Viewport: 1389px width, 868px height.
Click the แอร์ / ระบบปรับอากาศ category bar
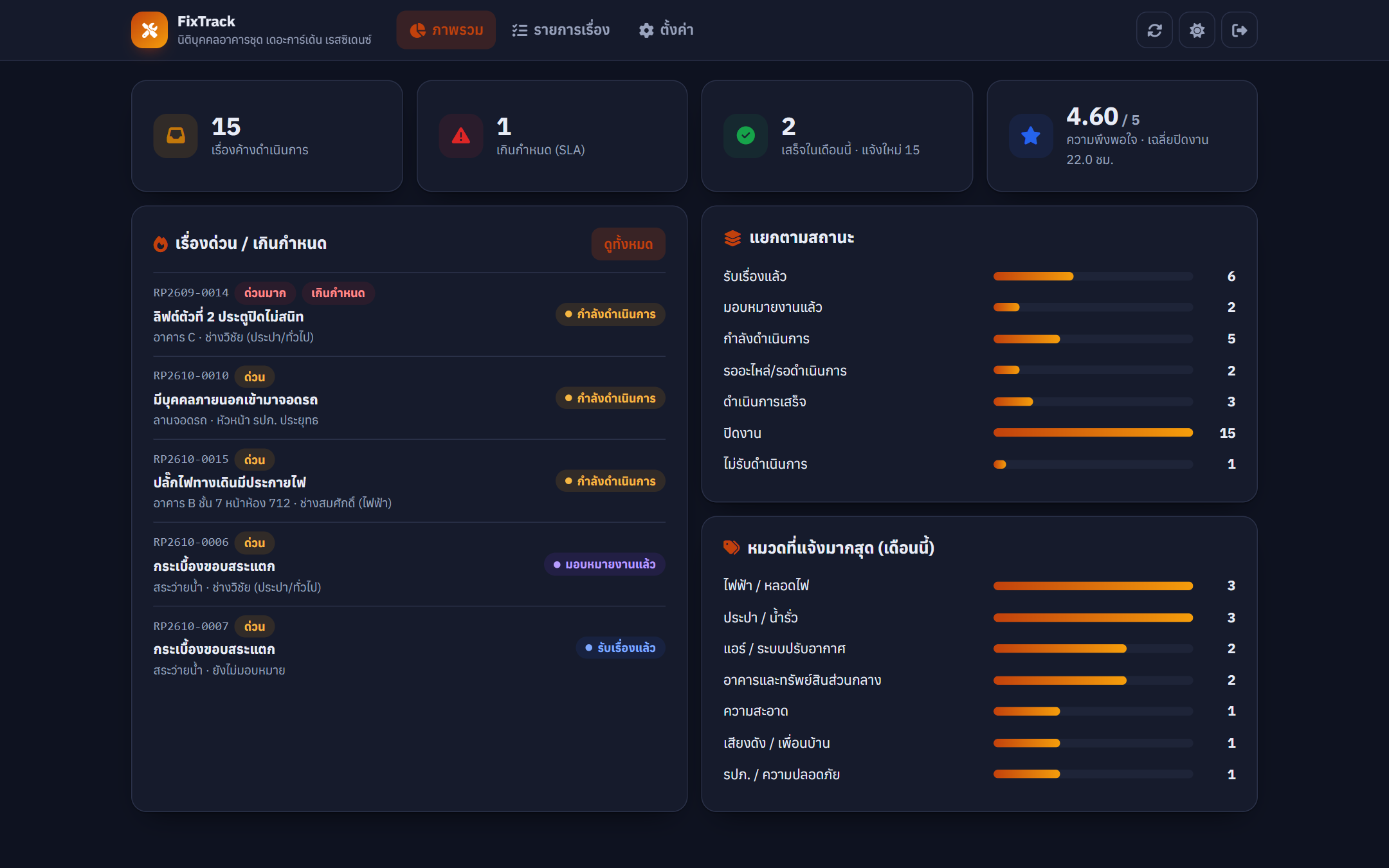point(1093,649)
